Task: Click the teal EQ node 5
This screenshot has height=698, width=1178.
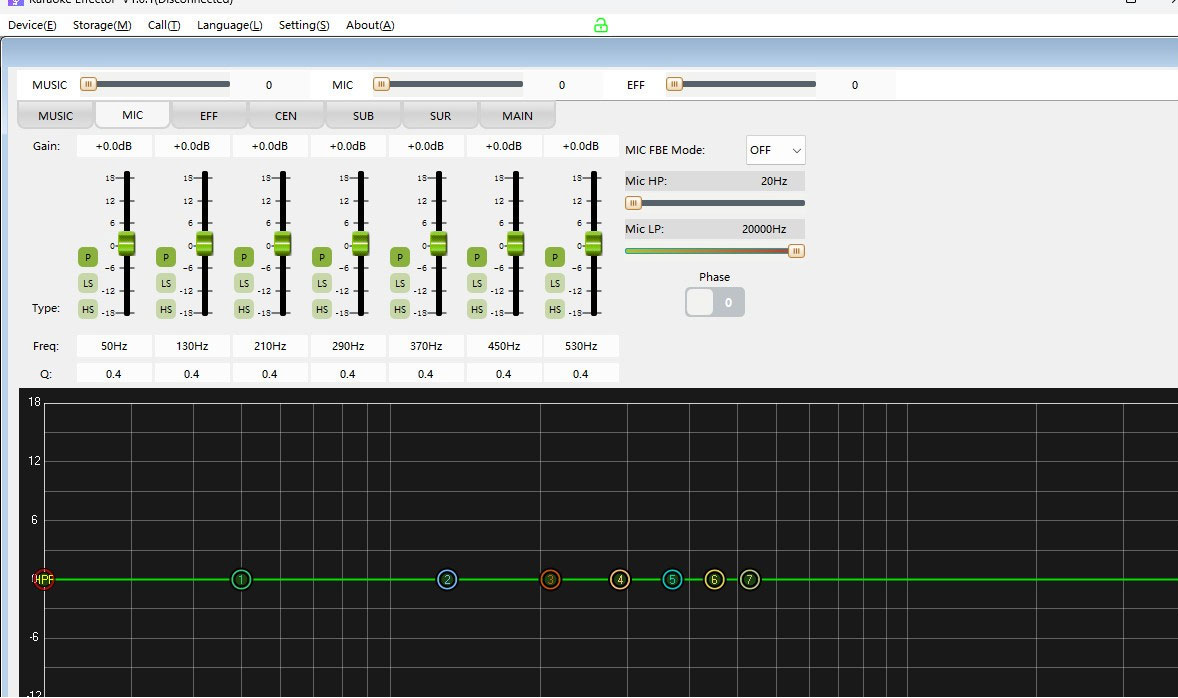Action: 672,579
